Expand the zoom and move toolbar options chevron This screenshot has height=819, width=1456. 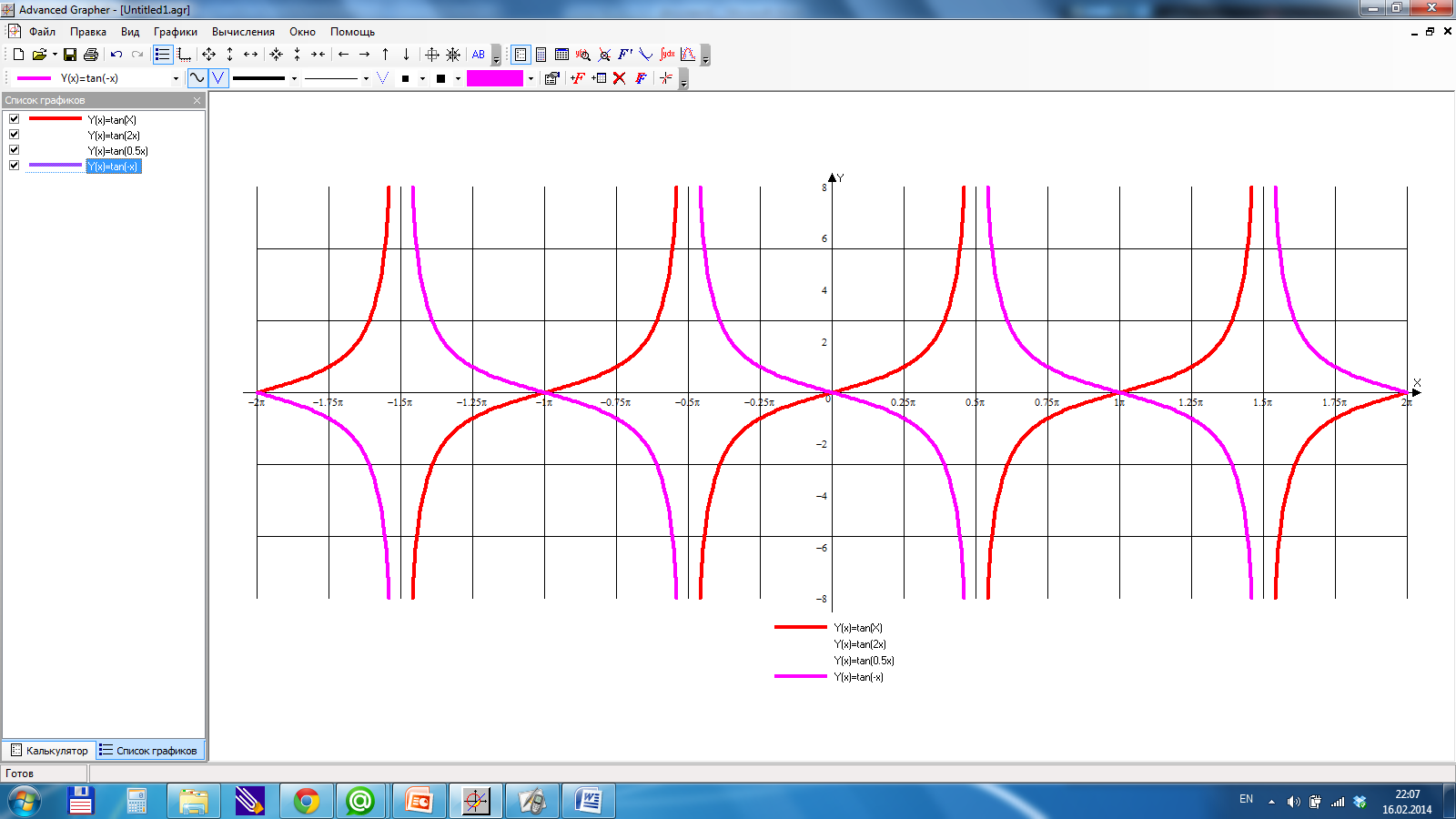[496, 56]
